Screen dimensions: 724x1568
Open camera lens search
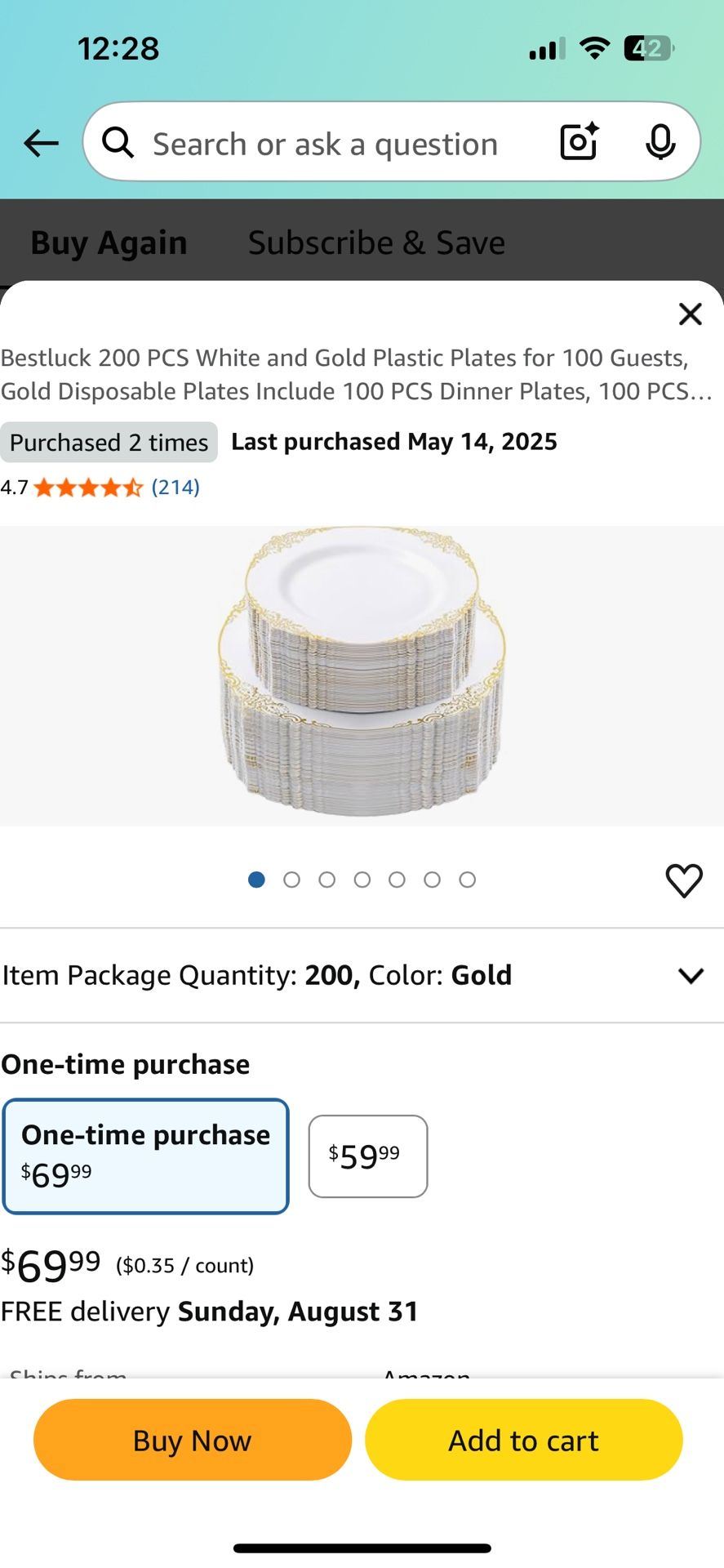tap(580, 142)
